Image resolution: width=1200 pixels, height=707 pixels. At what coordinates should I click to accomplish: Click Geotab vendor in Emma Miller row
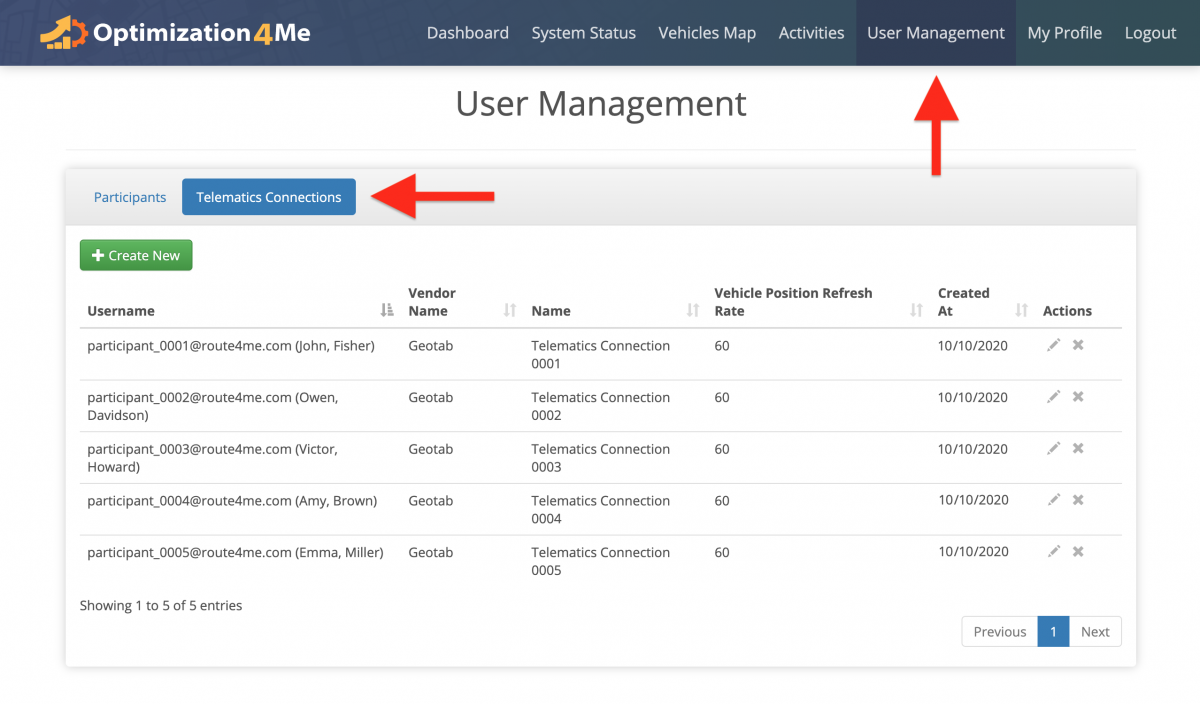pyautogui.click(x=431, y=552)
